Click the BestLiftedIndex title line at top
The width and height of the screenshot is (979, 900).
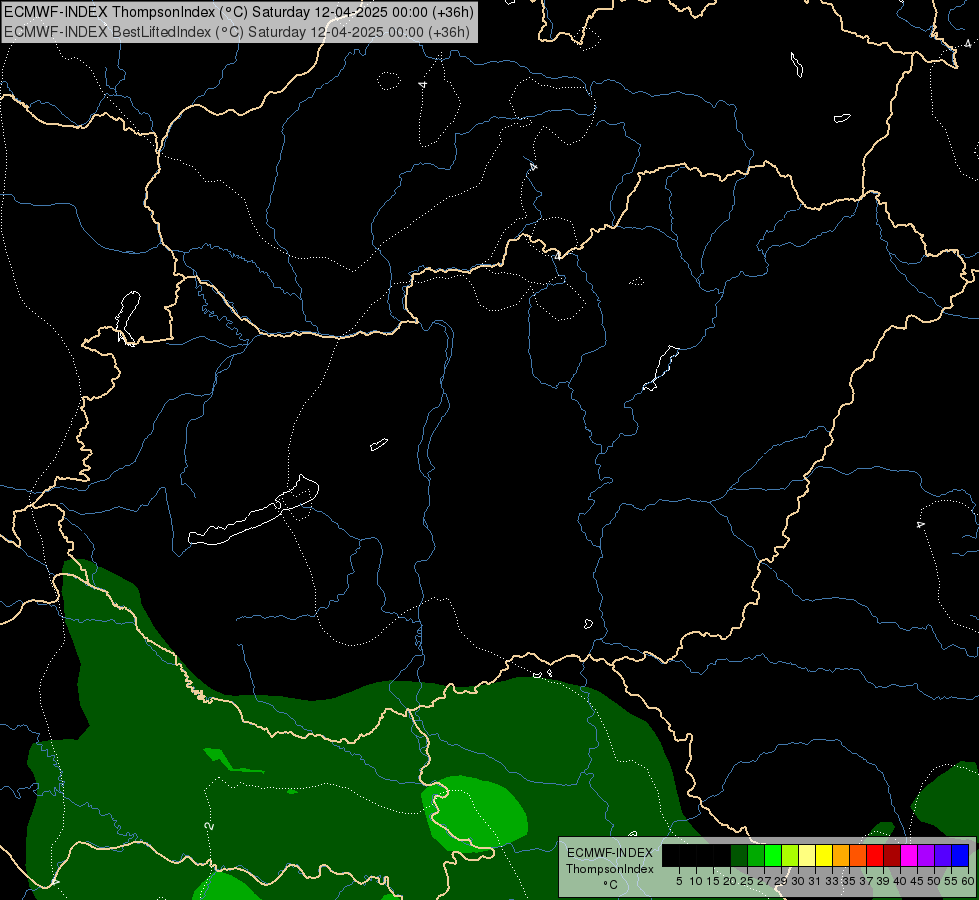click(237, 31)
